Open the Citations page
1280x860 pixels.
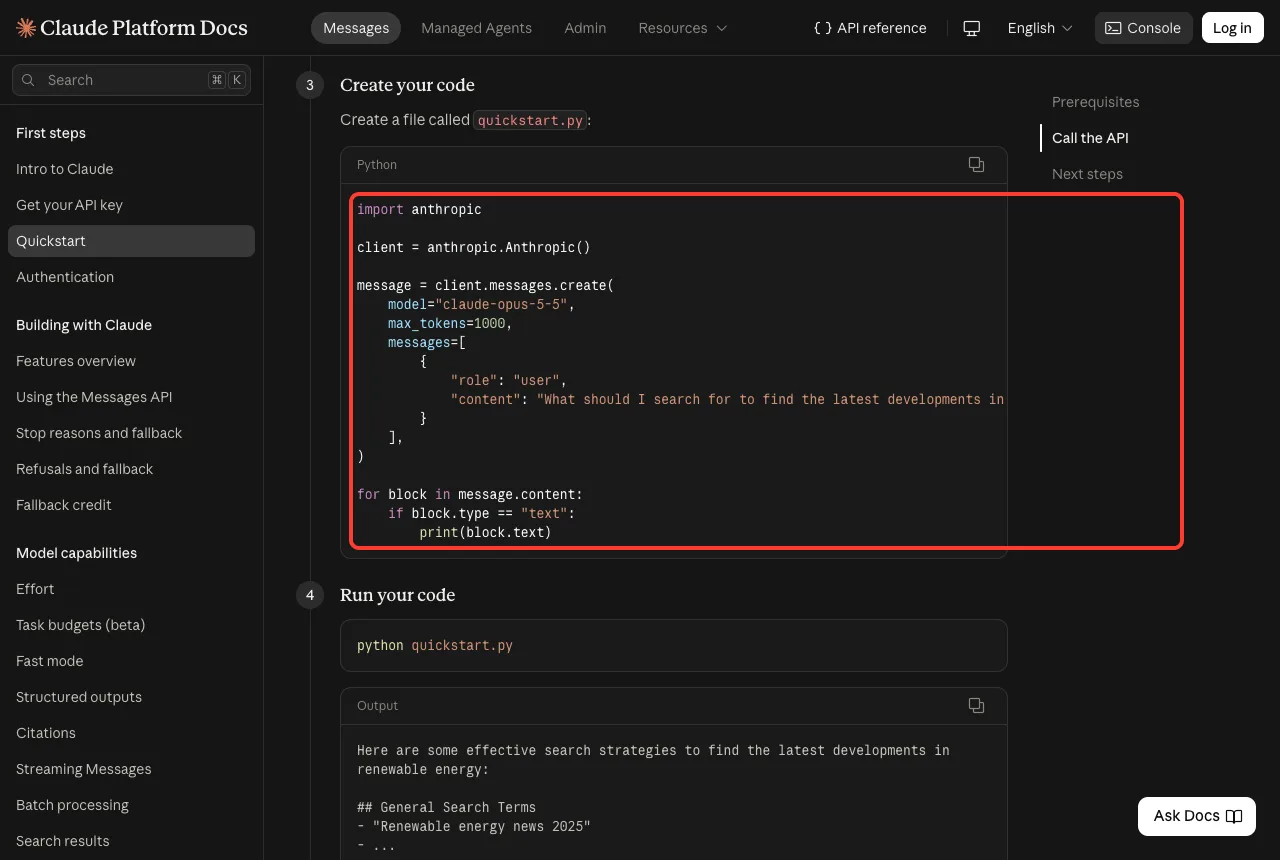46,733
